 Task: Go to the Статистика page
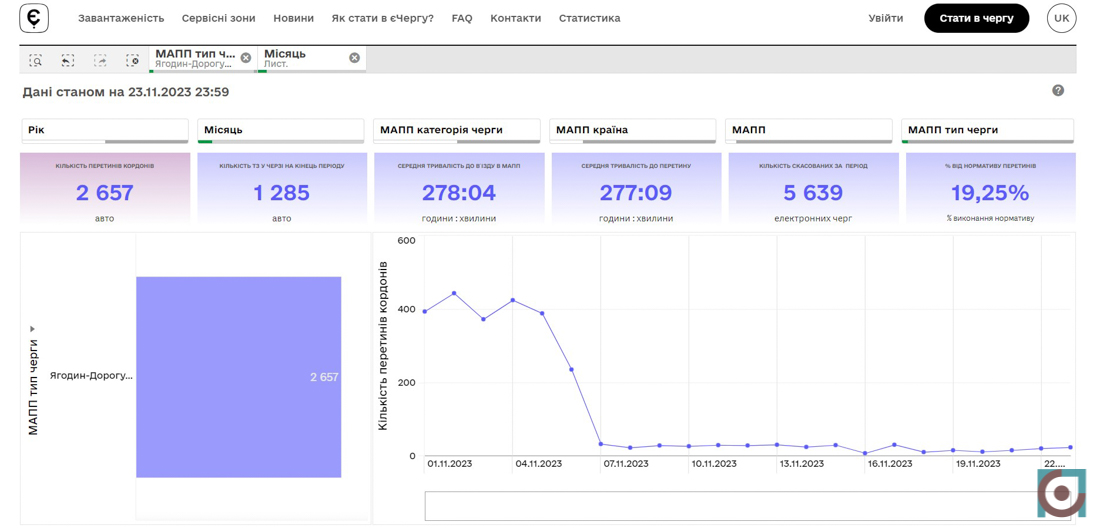tap(589, 18)
